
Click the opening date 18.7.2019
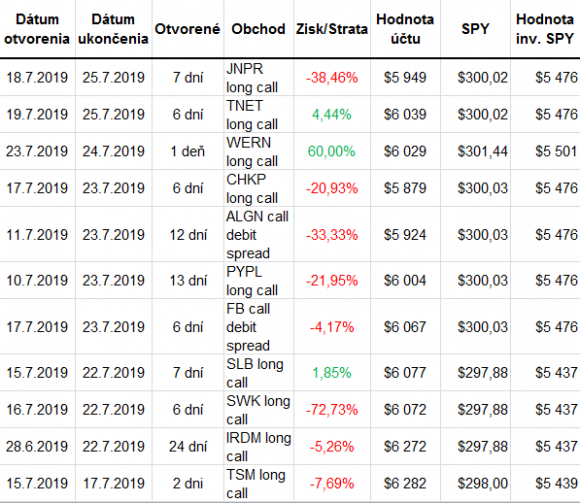(x=37, y=78)
